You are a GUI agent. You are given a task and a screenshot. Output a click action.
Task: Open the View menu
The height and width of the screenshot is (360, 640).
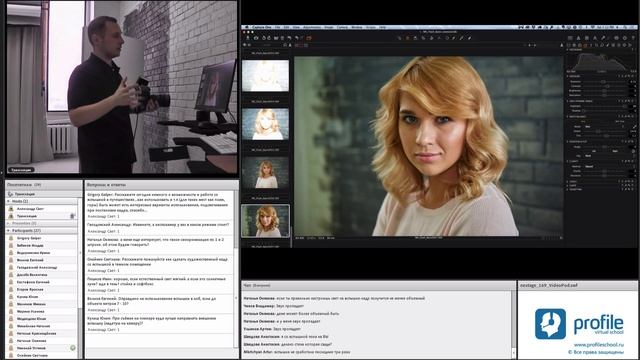(296, 27)
